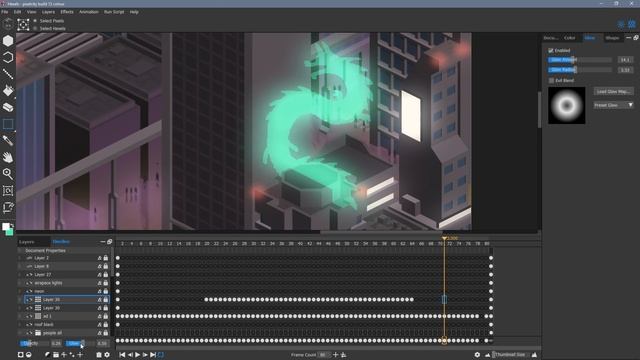
Task: Open the Help menu
Action: [134, 12]
